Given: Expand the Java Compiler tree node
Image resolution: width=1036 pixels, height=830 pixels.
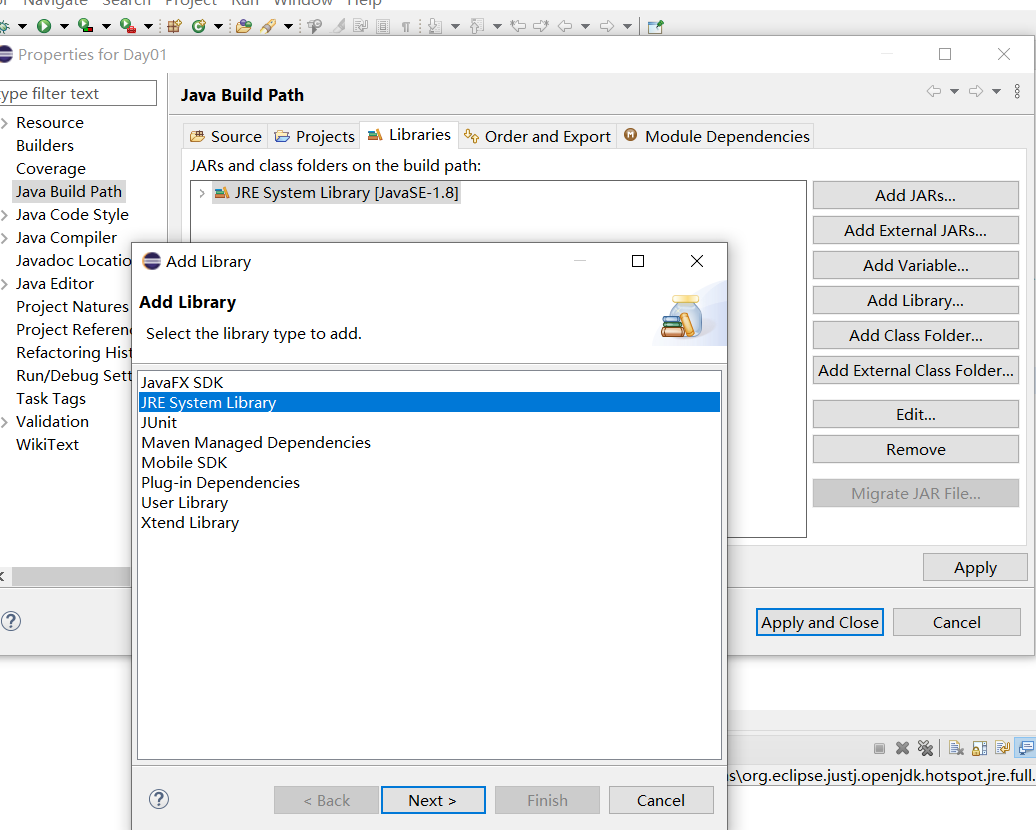Looking at the screenshot, I should coord(5,238).
